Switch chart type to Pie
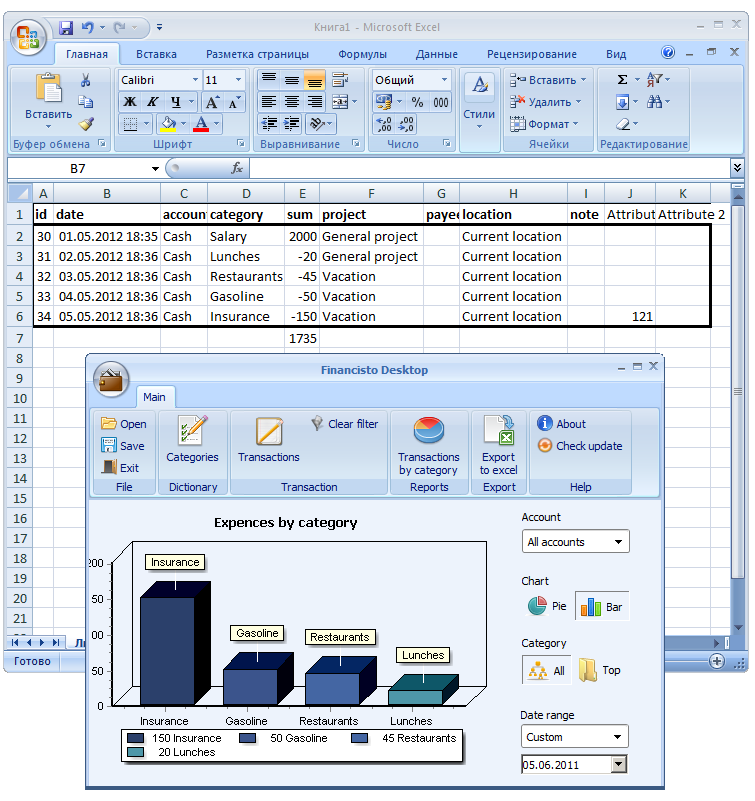The width and height of the screenshot is (755, 801). 547,606
